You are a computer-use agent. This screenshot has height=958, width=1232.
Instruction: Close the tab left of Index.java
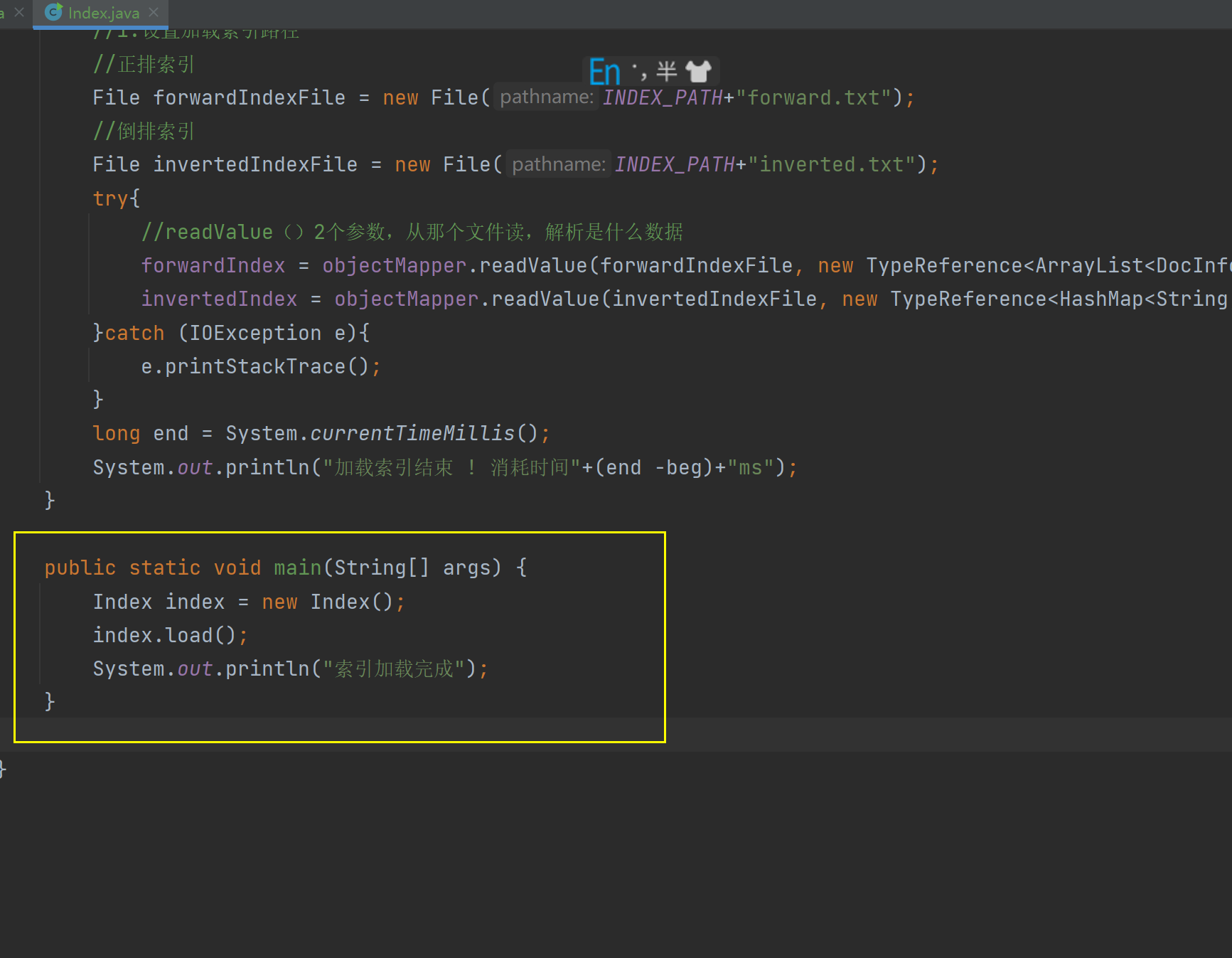click(19, 12)
